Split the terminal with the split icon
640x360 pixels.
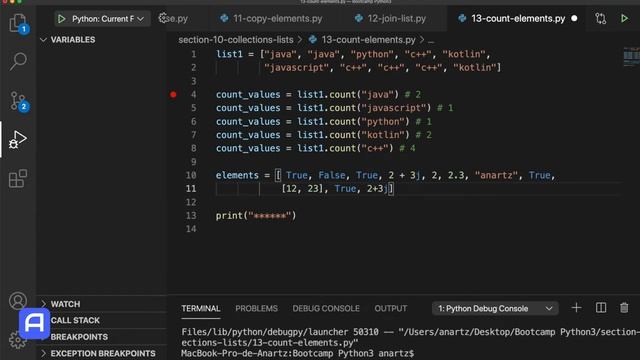point(601,308)
